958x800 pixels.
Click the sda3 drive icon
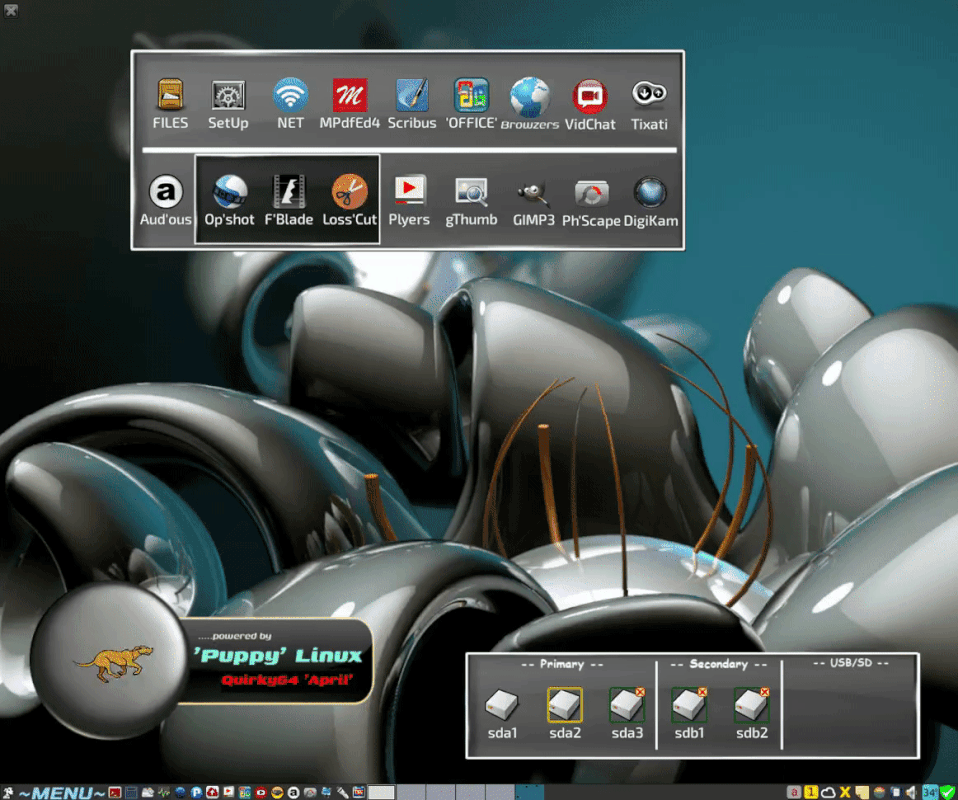(627, 705)
